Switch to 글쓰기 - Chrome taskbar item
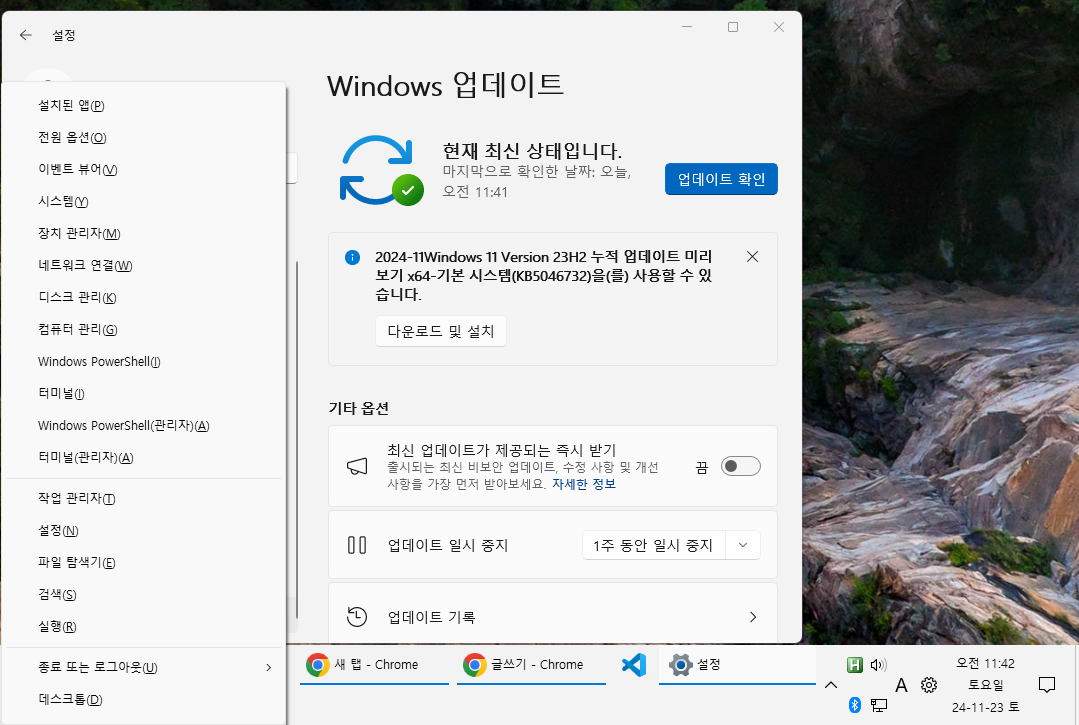 point(531,664)
